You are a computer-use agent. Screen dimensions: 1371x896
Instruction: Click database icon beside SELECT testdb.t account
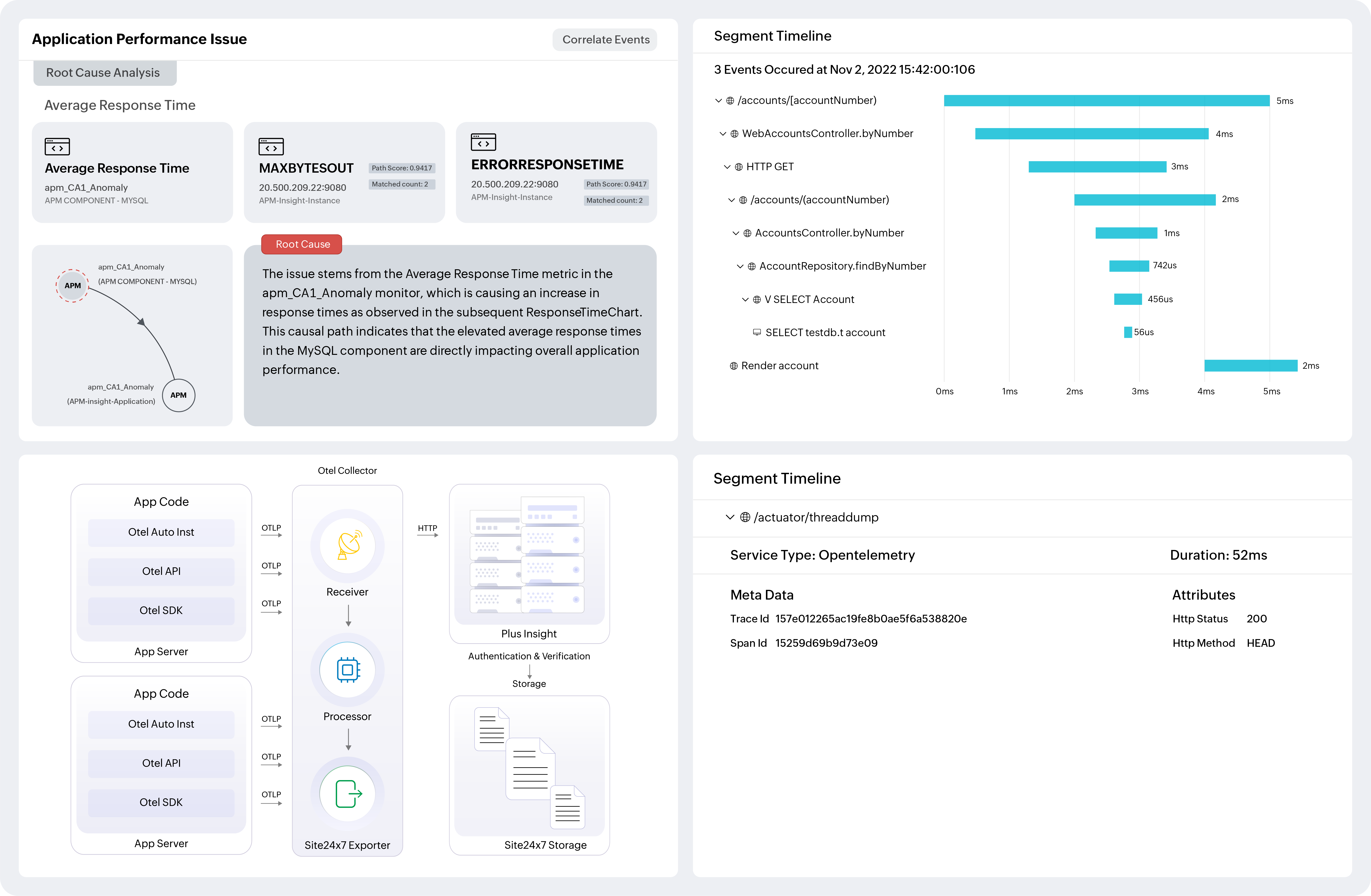757,332
